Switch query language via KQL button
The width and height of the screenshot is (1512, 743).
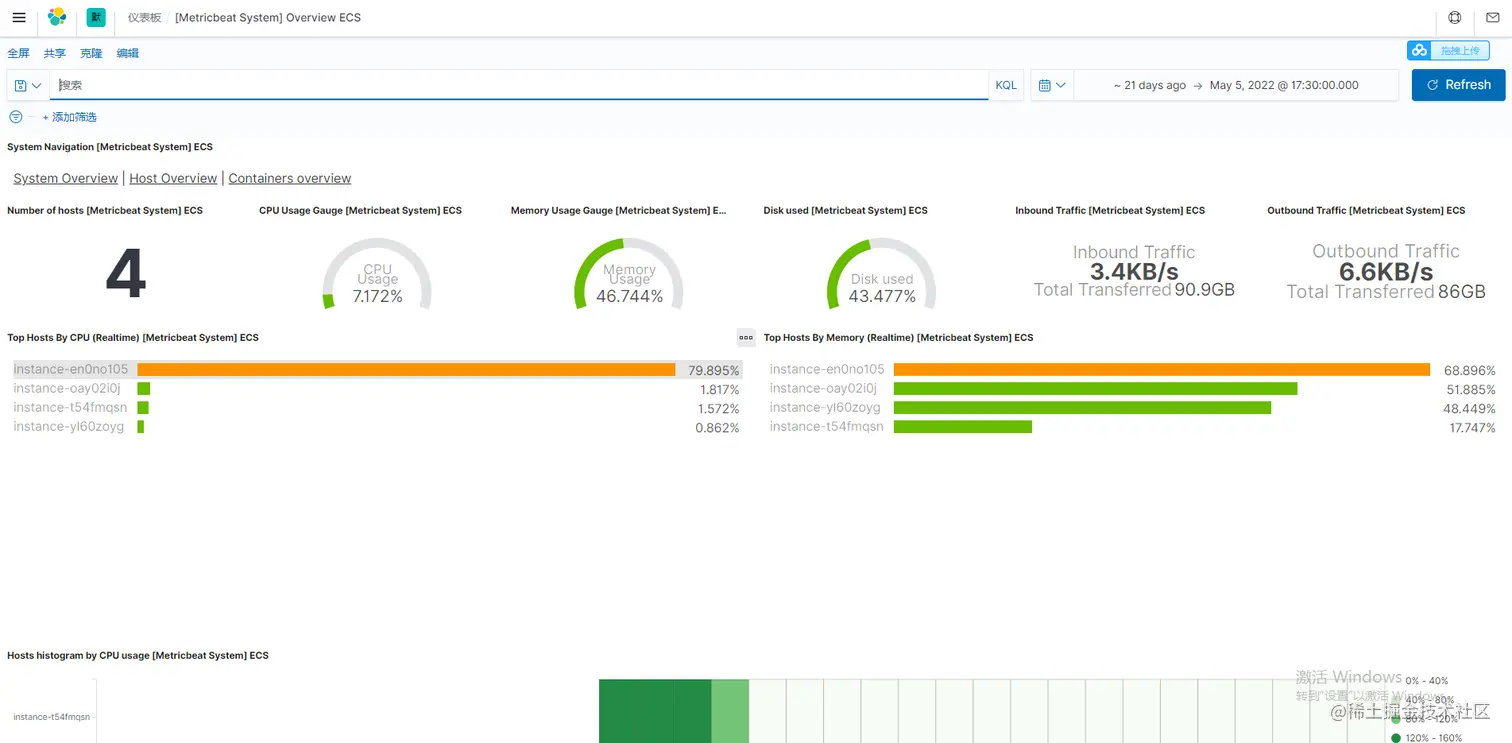click(1006, 85)
